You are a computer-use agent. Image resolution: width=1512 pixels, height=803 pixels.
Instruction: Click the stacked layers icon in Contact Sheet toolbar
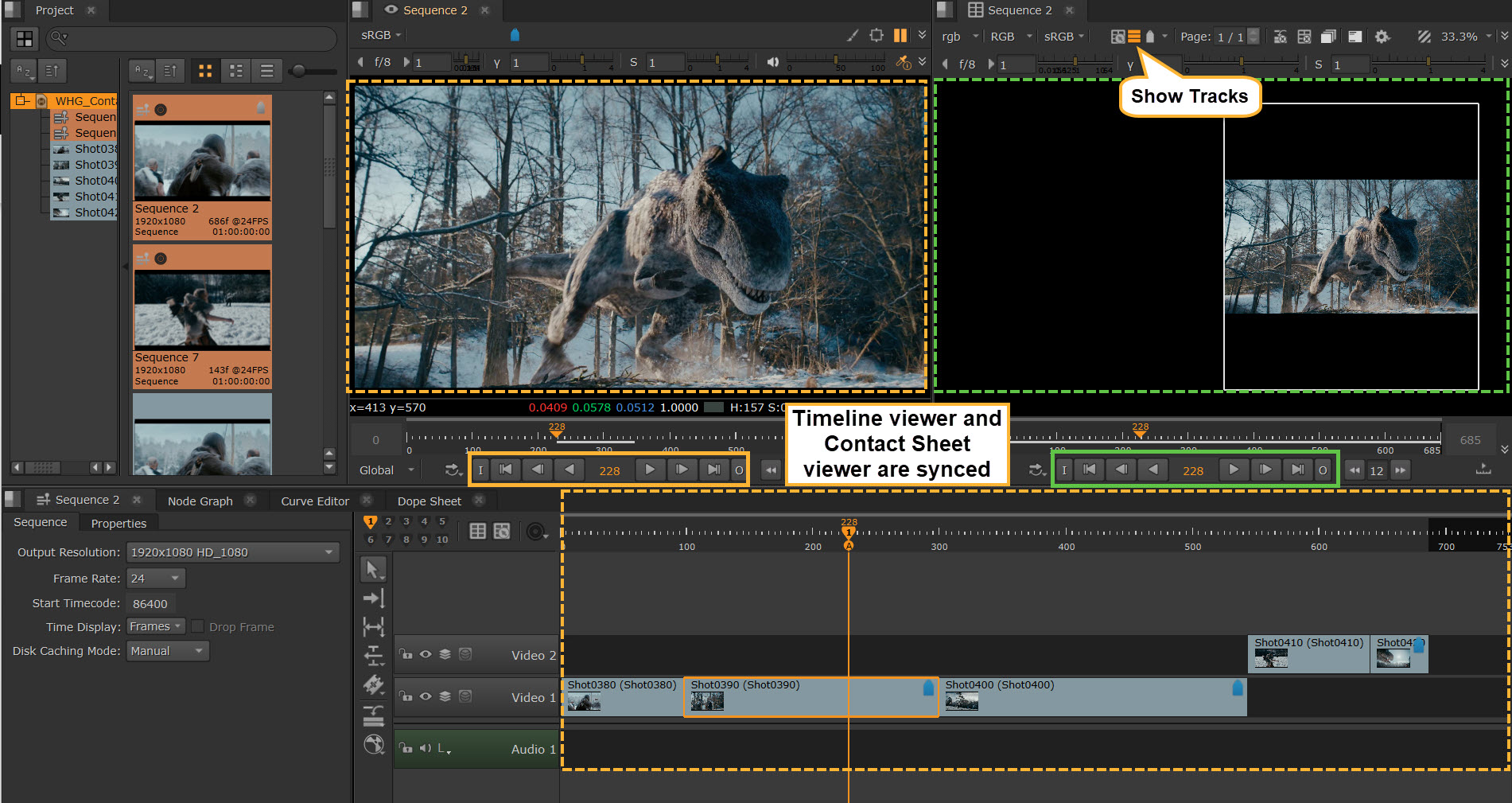coord(1327,37)
